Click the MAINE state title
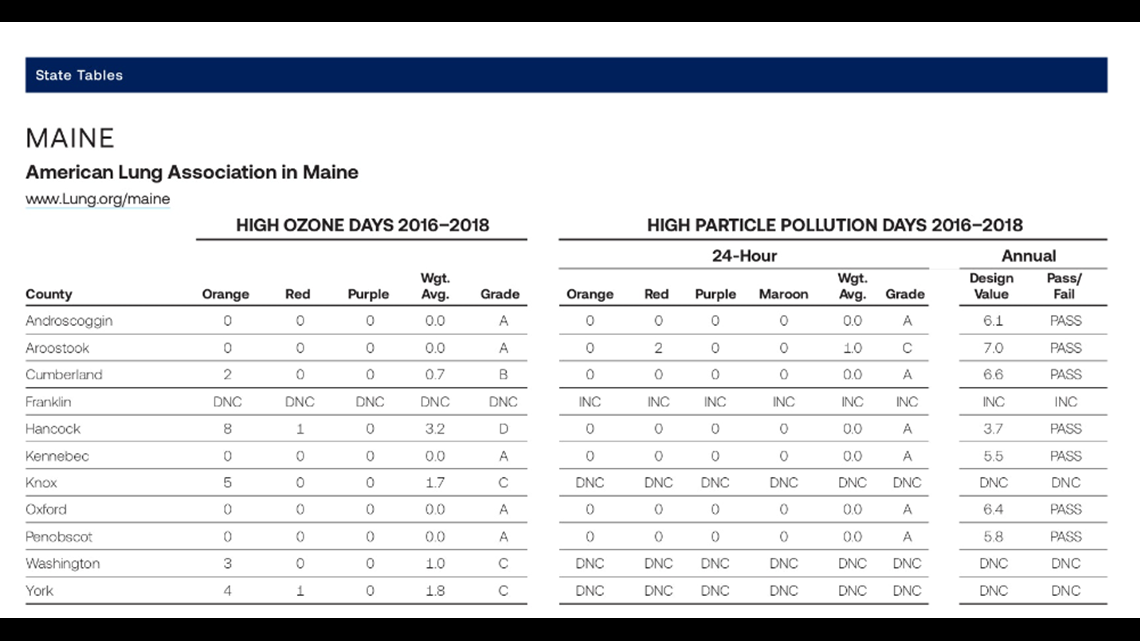Image resolution: width=1140 pixels, height=641 pixels. pyautogui.click(x=70, y=138)
